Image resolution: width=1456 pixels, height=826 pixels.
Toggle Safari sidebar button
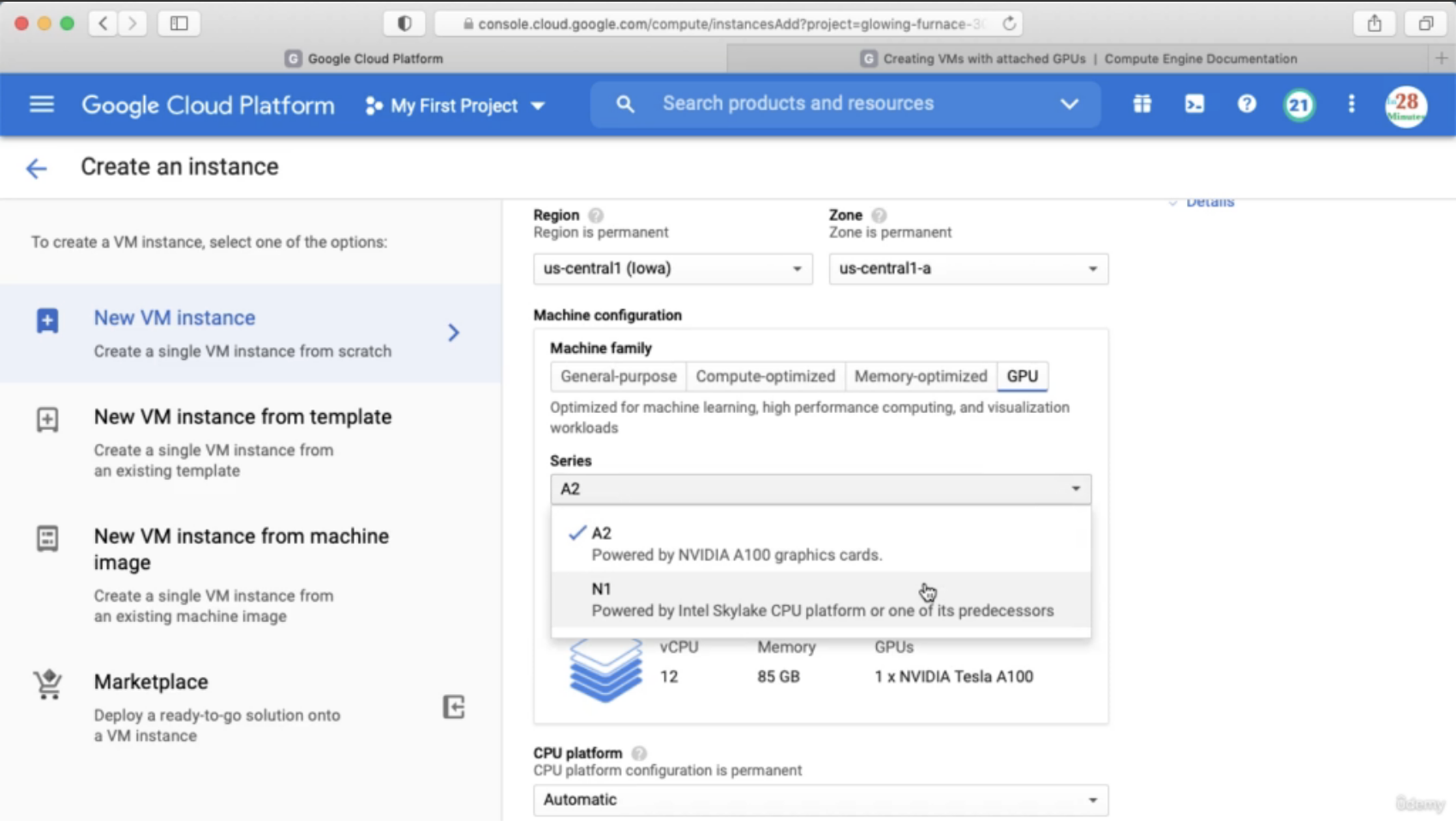[179, 23]
